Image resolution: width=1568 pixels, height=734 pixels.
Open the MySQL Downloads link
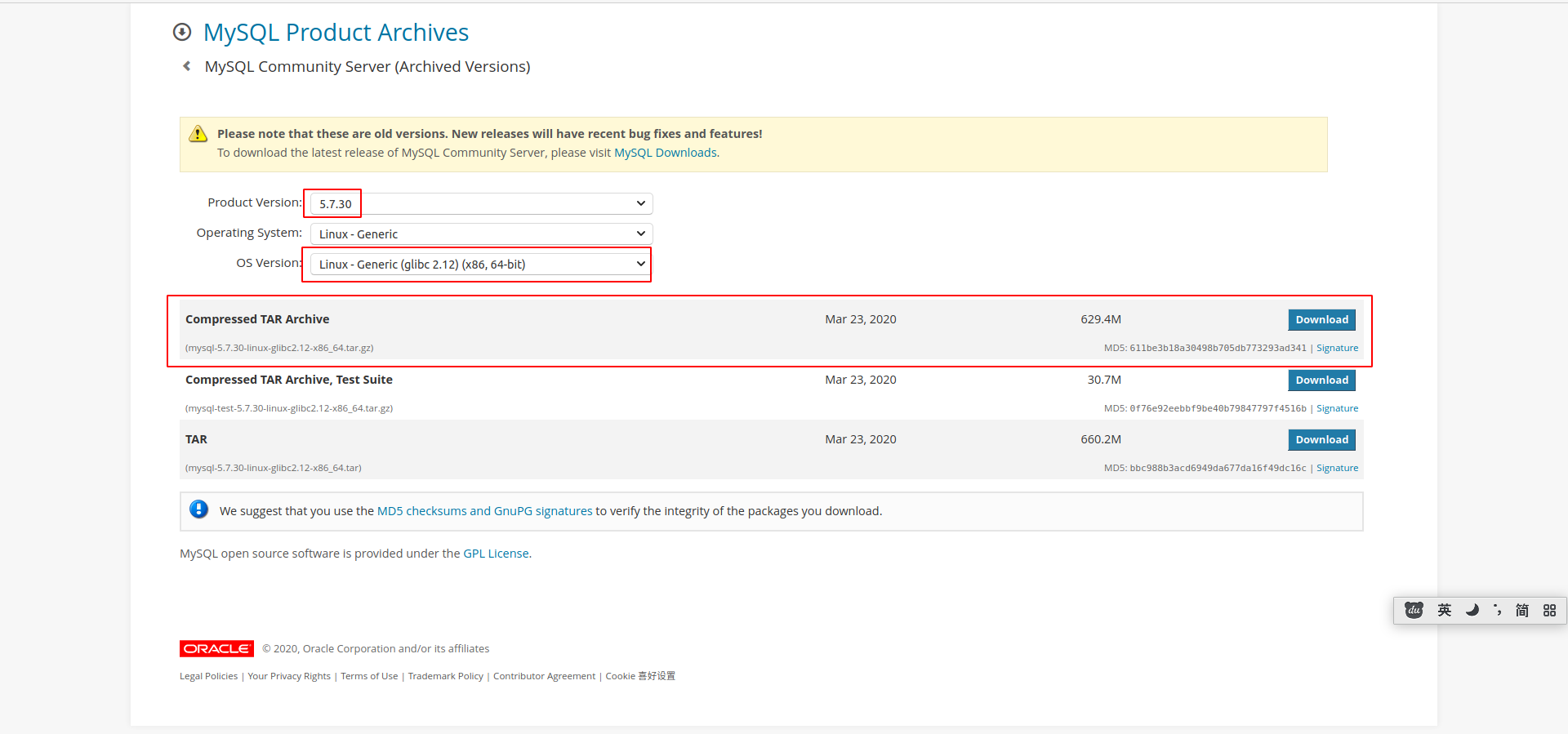click(x=665, y=153)
